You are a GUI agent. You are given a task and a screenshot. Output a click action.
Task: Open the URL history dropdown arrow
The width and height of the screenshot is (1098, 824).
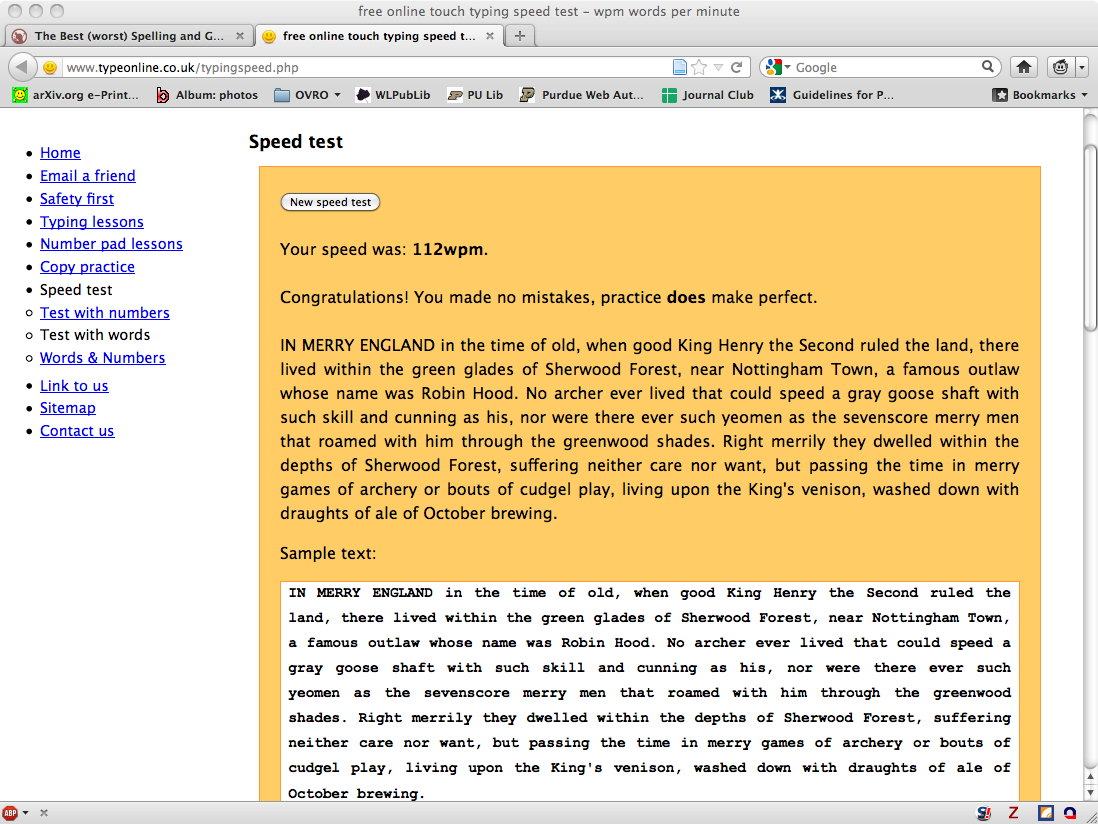pos(718,68)
